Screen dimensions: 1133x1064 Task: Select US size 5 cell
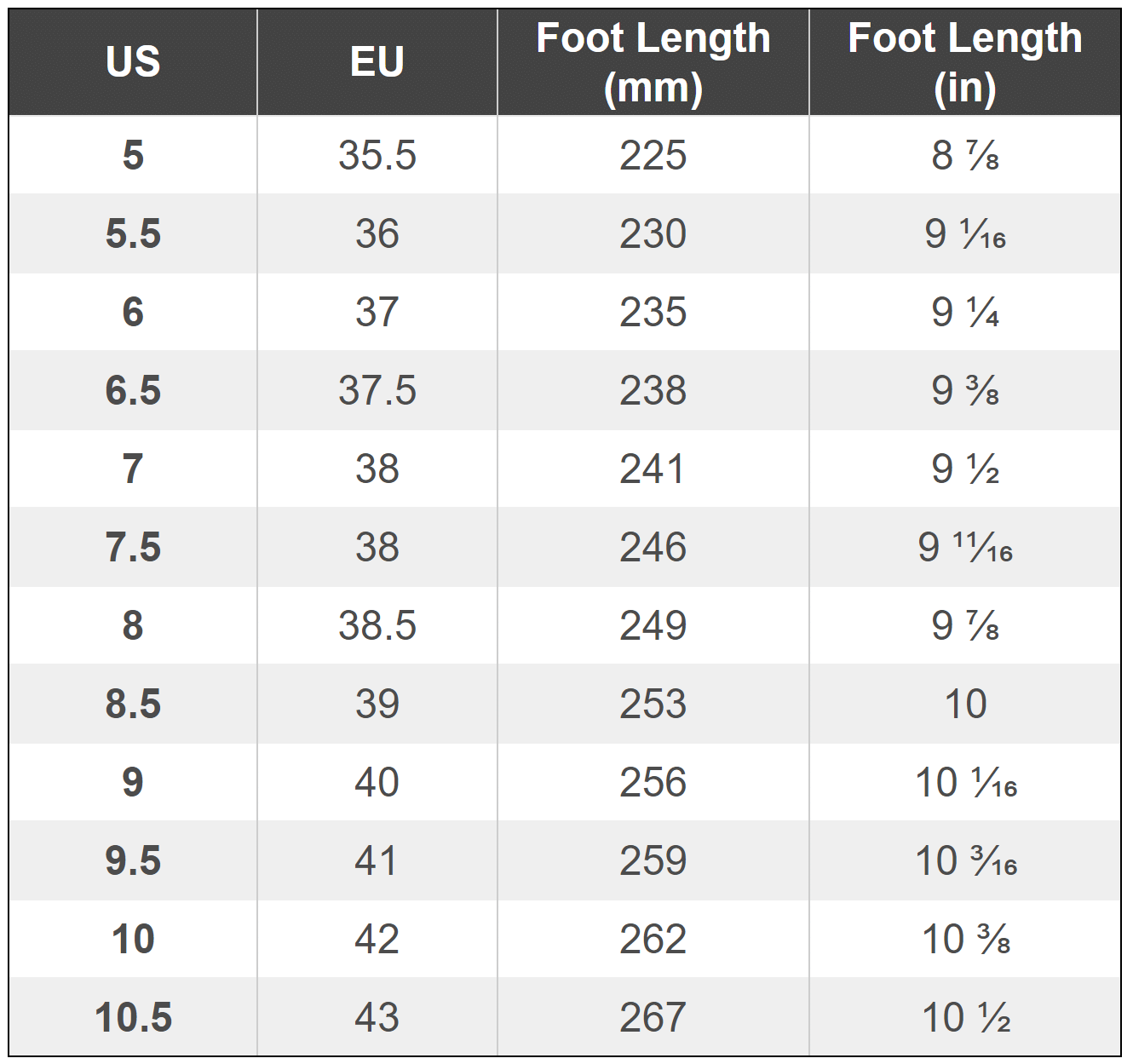(133, 155)
